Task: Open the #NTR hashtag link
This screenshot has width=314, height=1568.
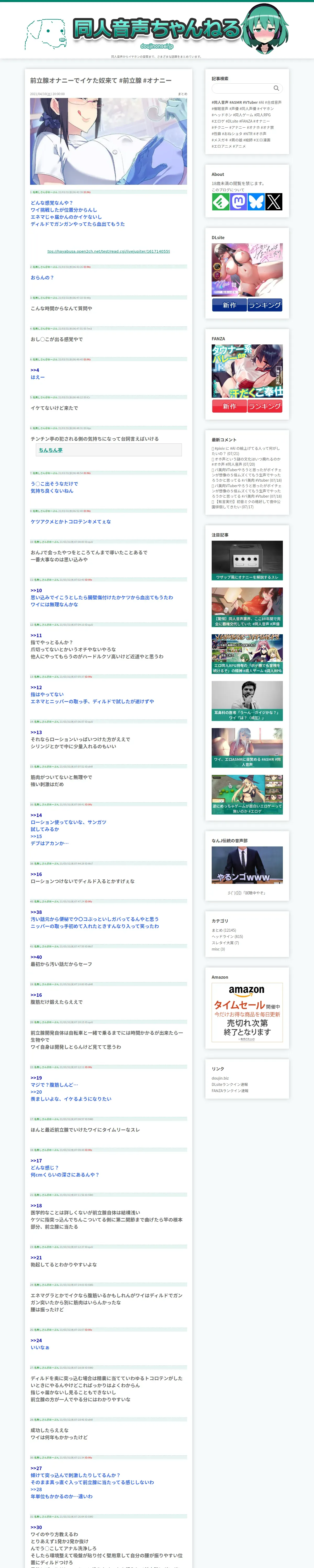Action: (248, 133)
